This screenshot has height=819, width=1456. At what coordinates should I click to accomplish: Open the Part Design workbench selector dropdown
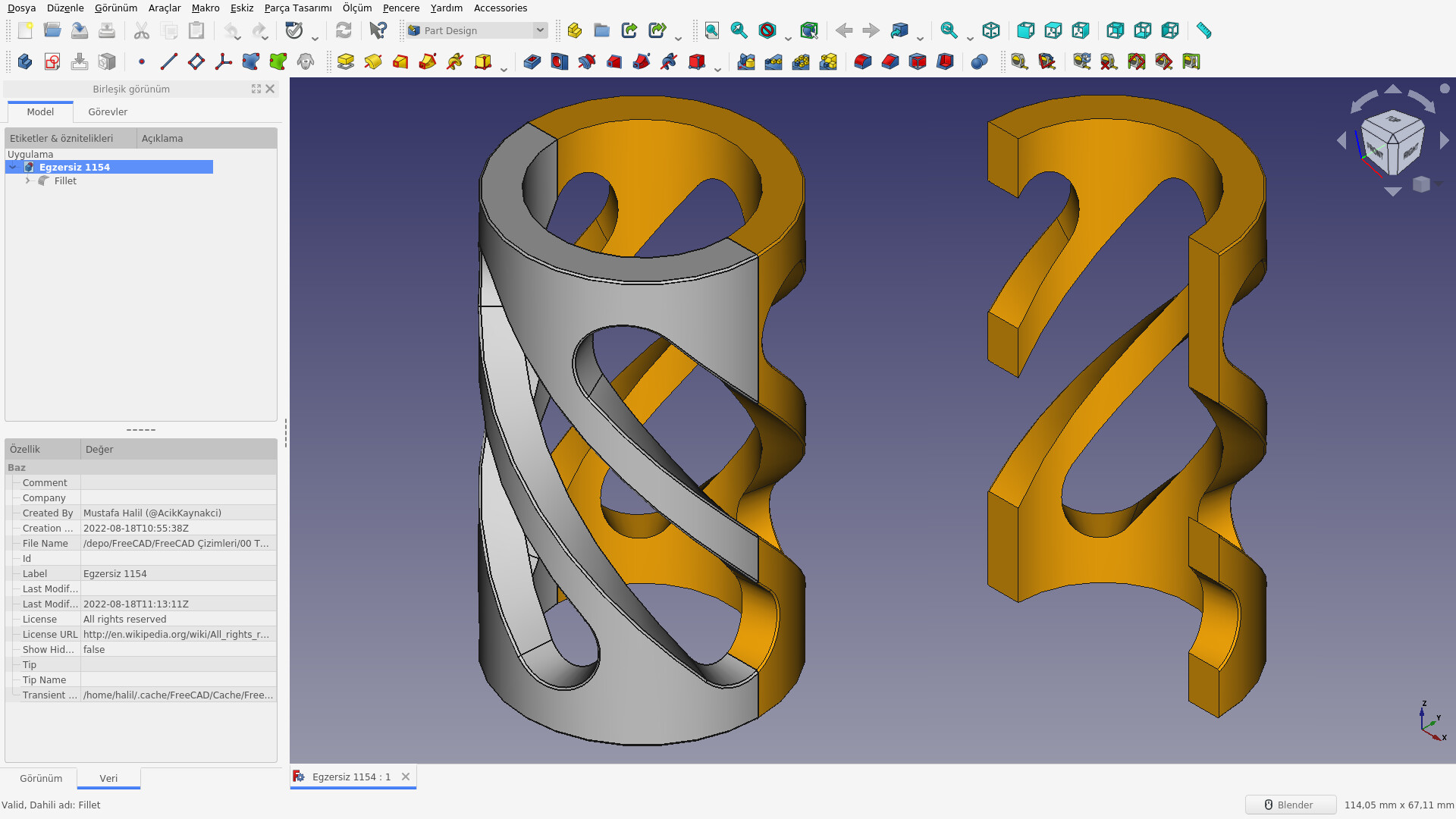[538, 30]
